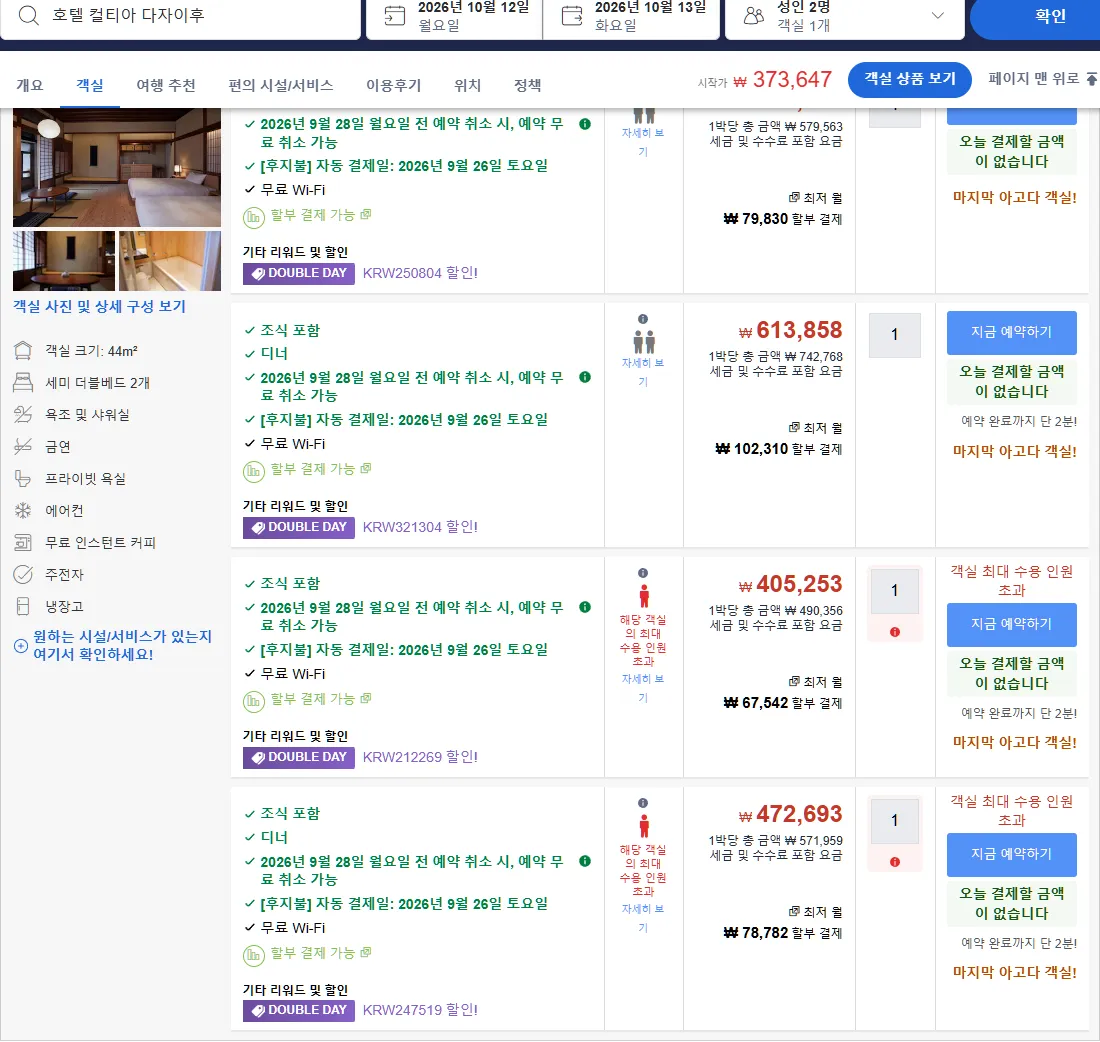Click cancellation info icon in 613,858 offer
1100x1042 pixels.
coord(585,377)
